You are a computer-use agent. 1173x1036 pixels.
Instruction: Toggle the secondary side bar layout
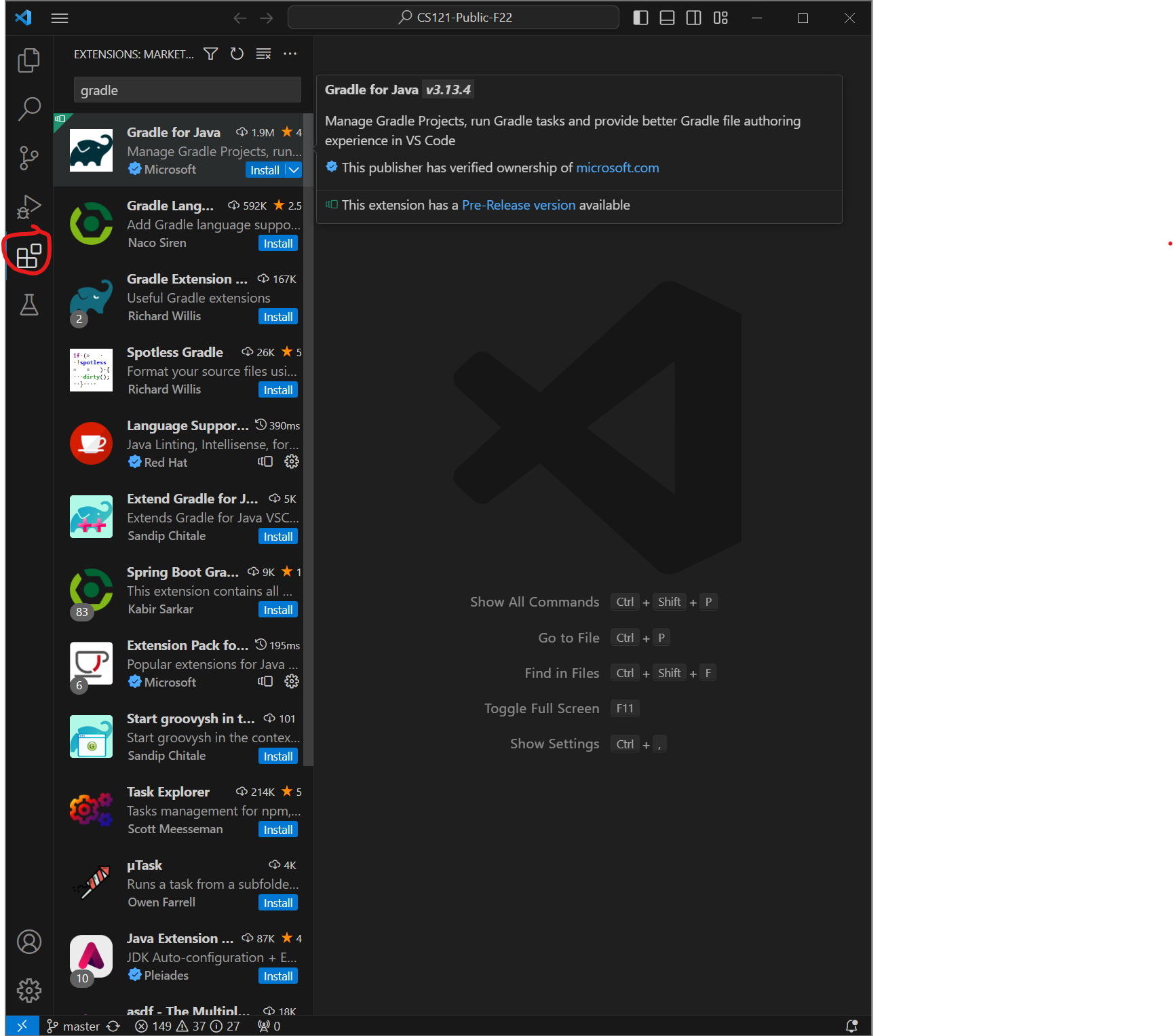point(693,18)
